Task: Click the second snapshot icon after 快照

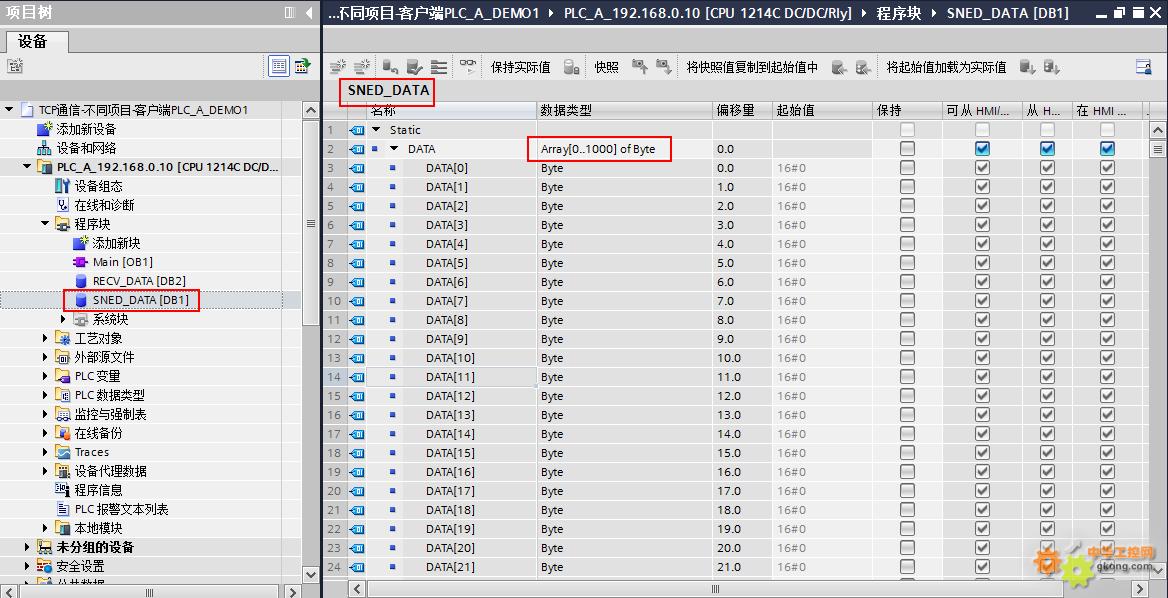Action: (664, 67)
